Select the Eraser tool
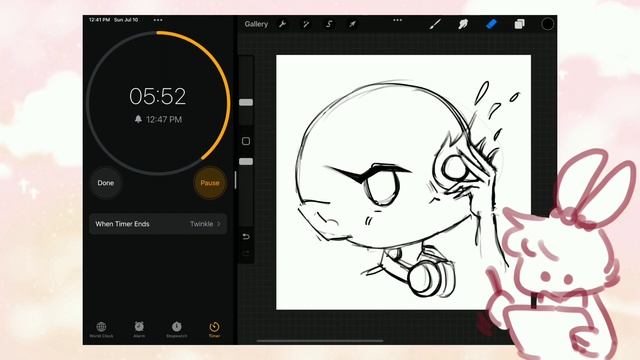 [491, 24]
